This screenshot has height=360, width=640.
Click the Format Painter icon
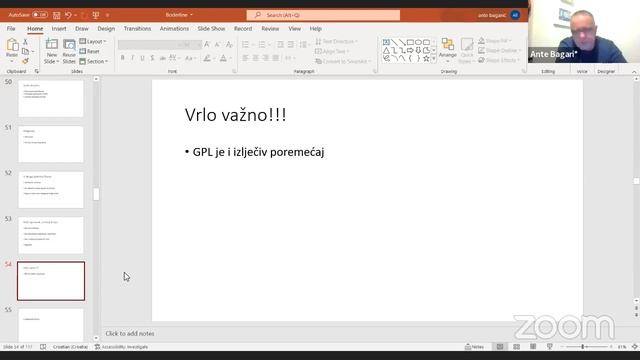pyautogui.click(x=25, y=61)
